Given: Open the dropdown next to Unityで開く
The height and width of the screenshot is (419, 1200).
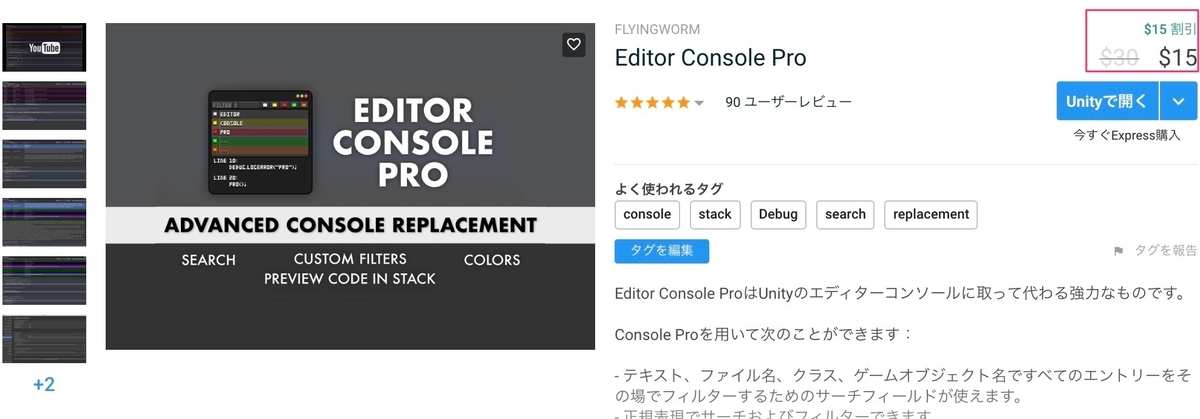Looking at the screenshot, I should tap(1178, 101).
